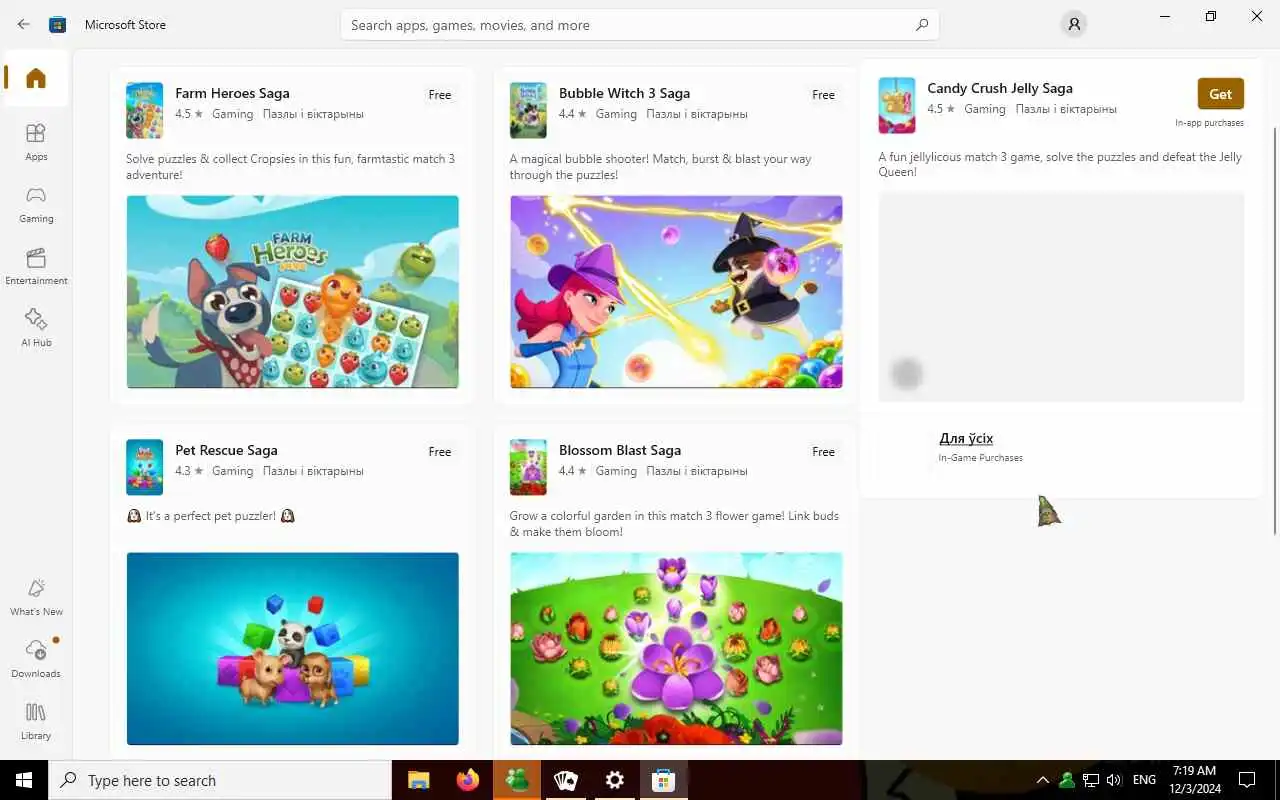
Task: Click the Candy Crush Jelly Saga app icon
Action: [897, 105]
